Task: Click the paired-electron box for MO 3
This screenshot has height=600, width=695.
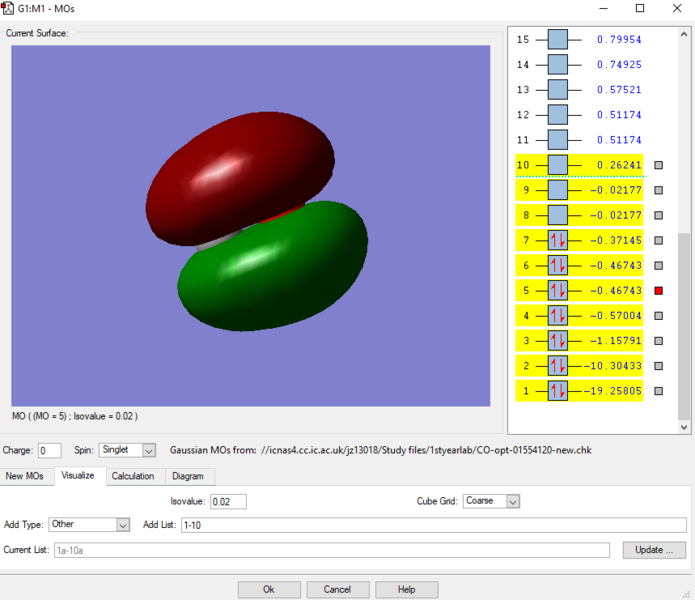Action: tap(558, 341)
